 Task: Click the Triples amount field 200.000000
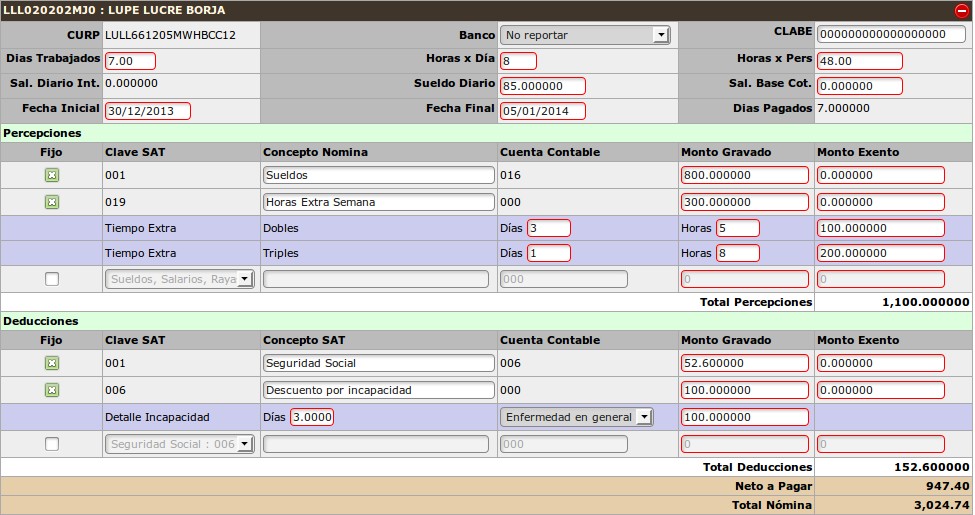(880, 253)
